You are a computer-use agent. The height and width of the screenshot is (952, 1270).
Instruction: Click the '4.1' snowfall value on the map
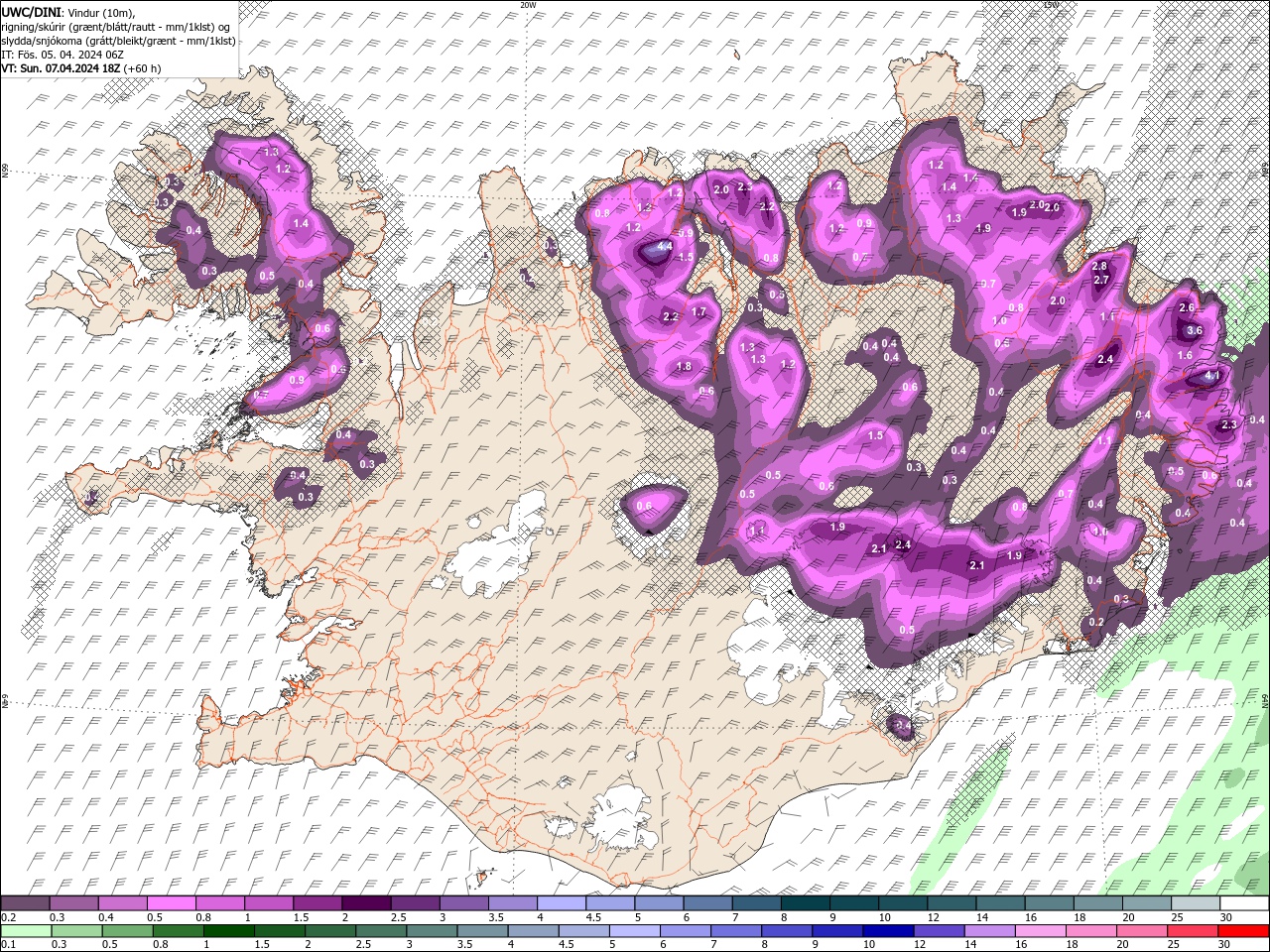(x=1210, y=377)
